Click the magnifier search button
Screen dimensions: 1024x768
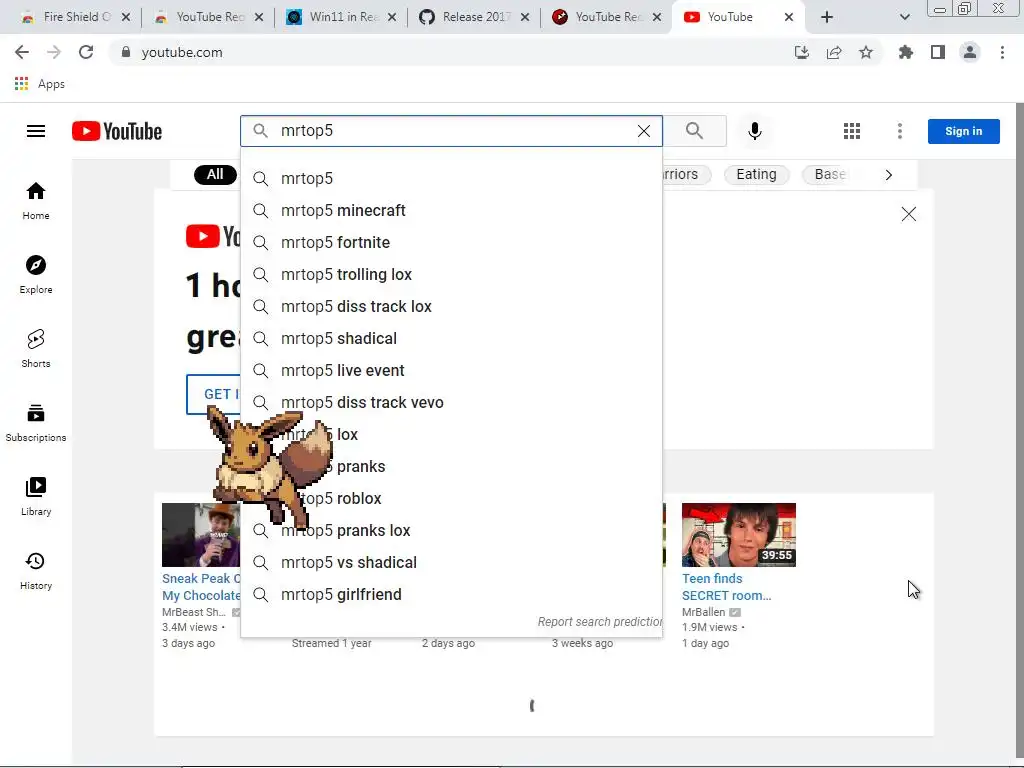[695, 131]
